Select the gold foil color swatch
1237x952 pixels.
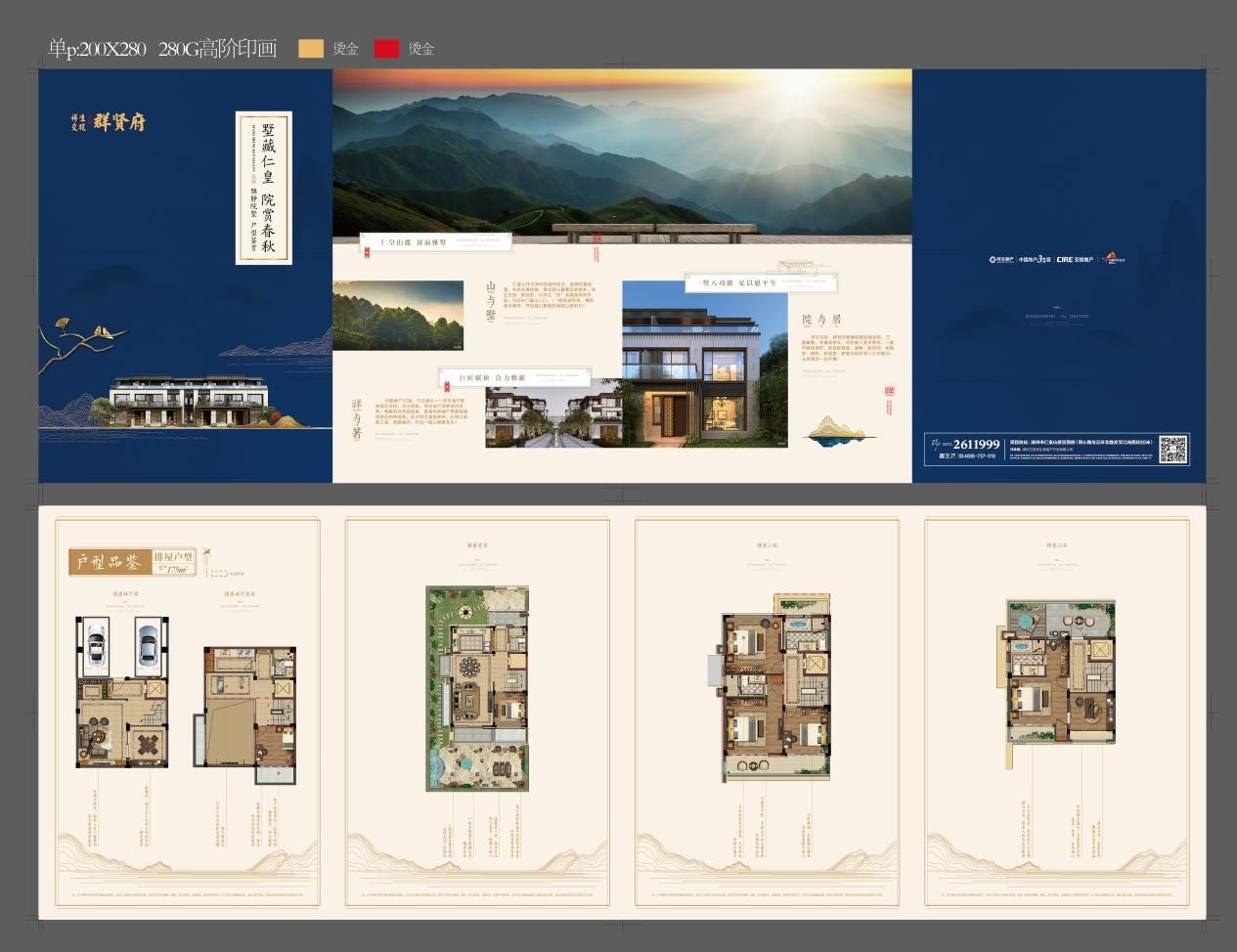point(309,46)
